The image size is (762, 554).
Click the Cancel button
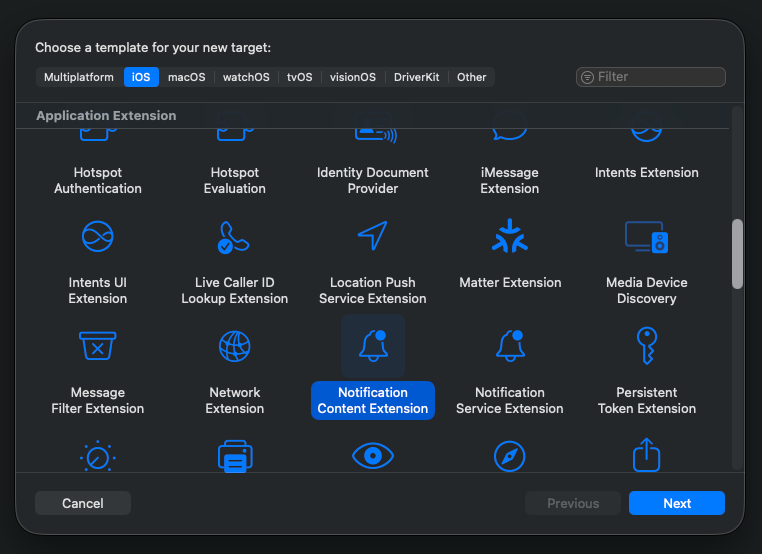coord(83,503)
